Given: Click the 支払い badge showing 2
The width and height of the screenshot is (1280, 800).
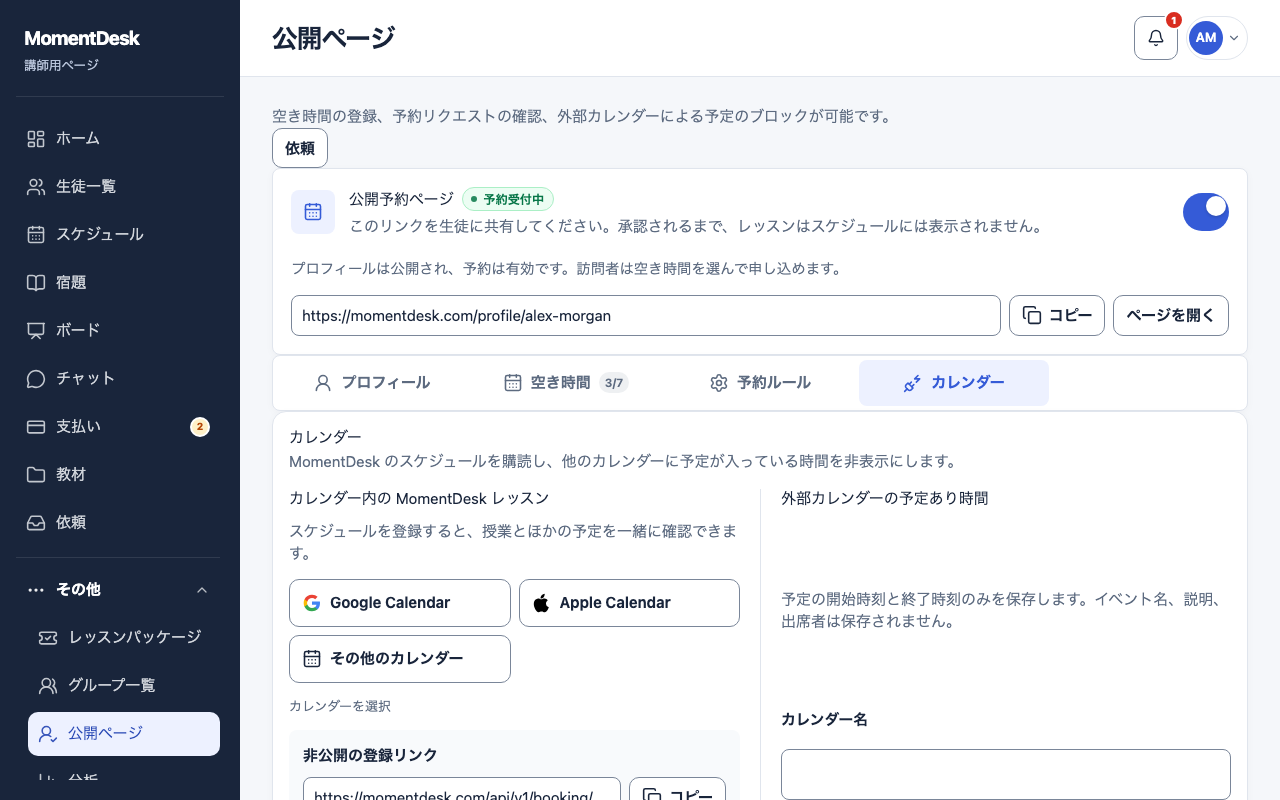Looking at the screenshot, I should pos(200,427).
